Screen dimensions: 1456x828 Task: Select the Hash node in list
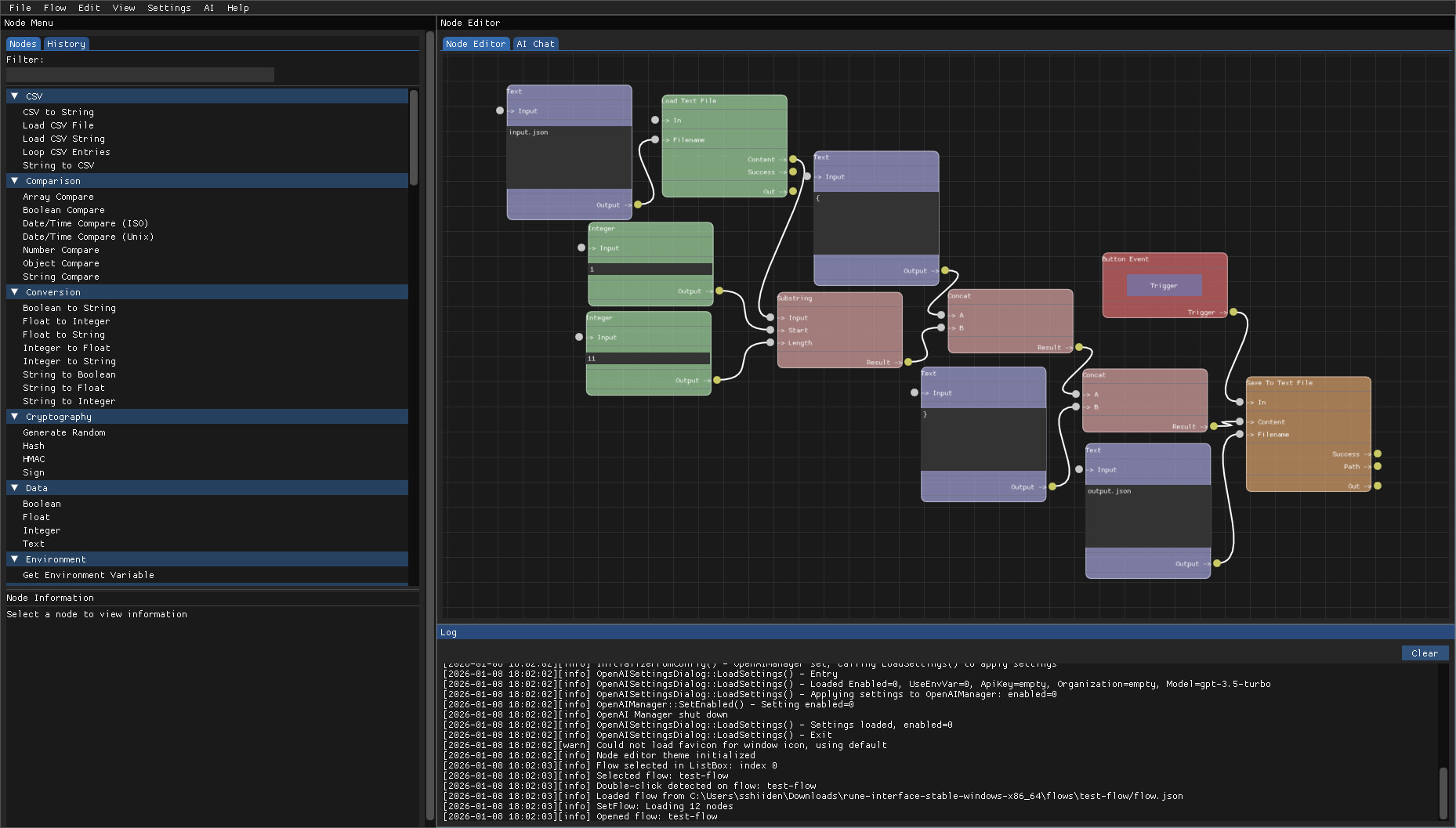coord(34,446)
